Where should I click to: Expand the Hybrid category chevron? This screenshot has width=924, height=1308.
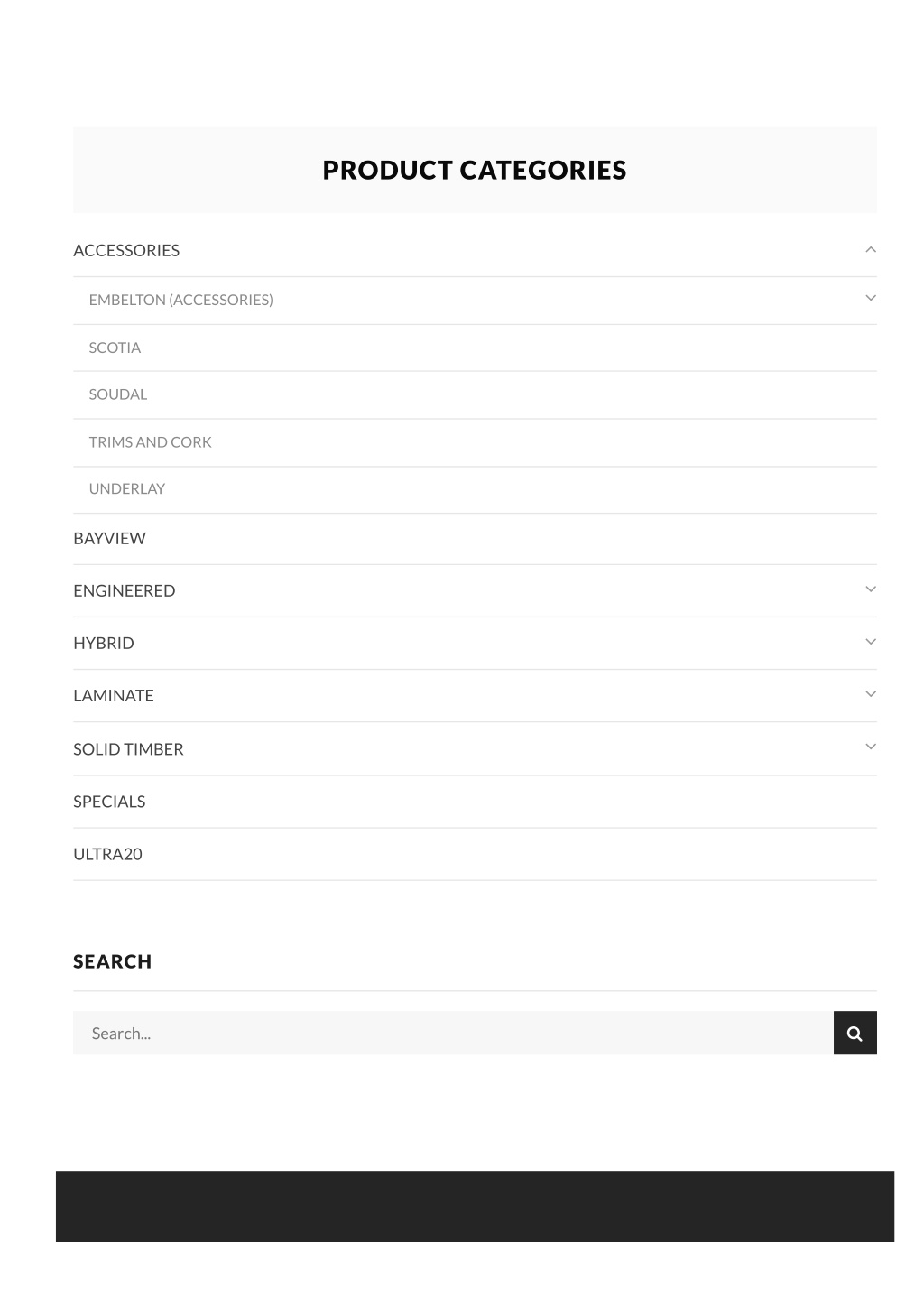pos(871,641)
